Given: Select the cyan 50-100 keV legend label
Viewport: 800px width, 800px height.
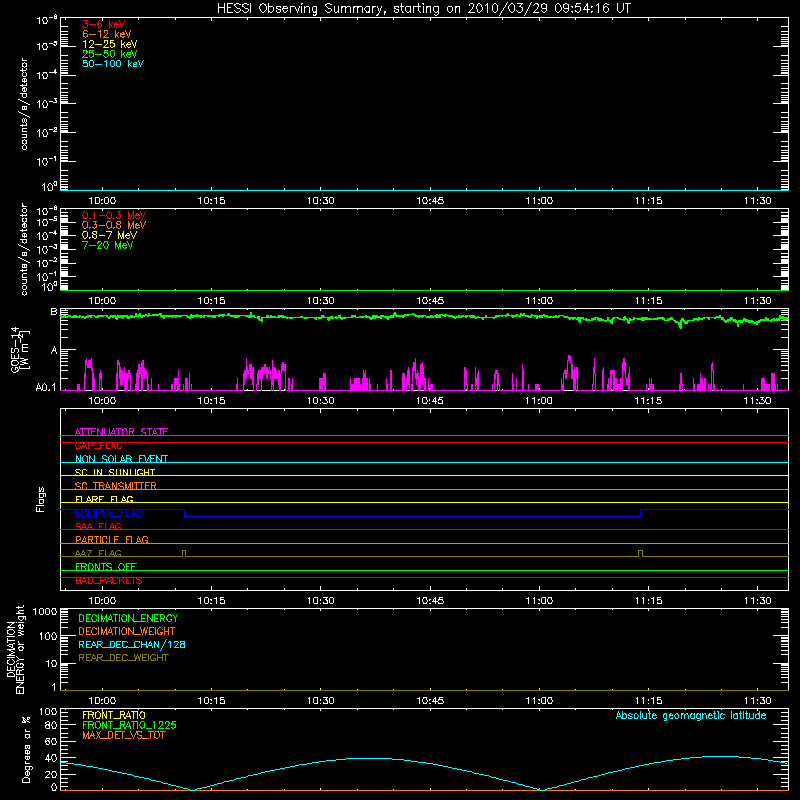Looking at the screenshot, I should click(x=113, y=64).
